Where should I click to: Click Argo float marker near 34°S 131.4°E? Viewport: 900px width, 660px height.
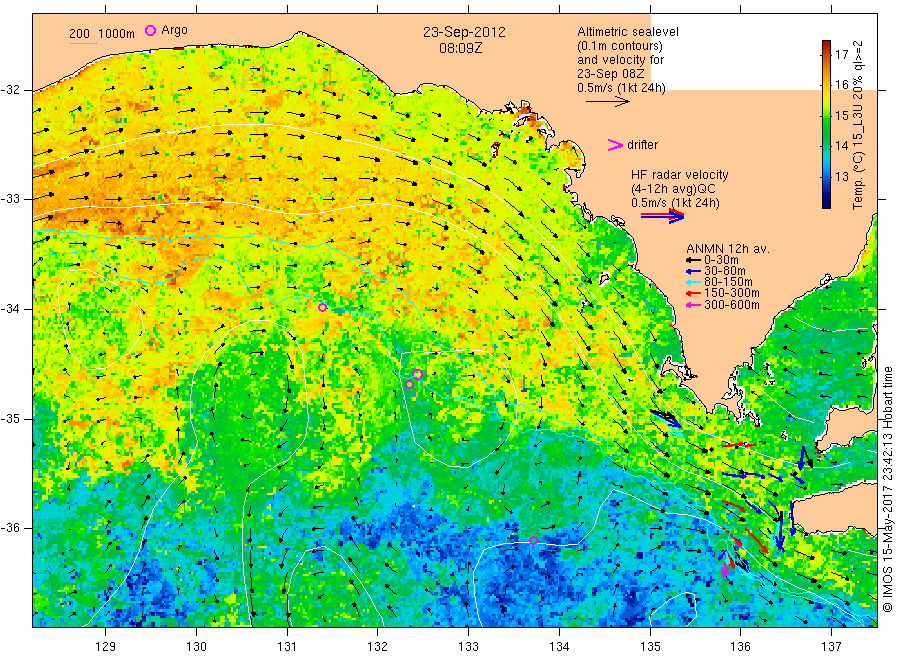coord(323,308)
